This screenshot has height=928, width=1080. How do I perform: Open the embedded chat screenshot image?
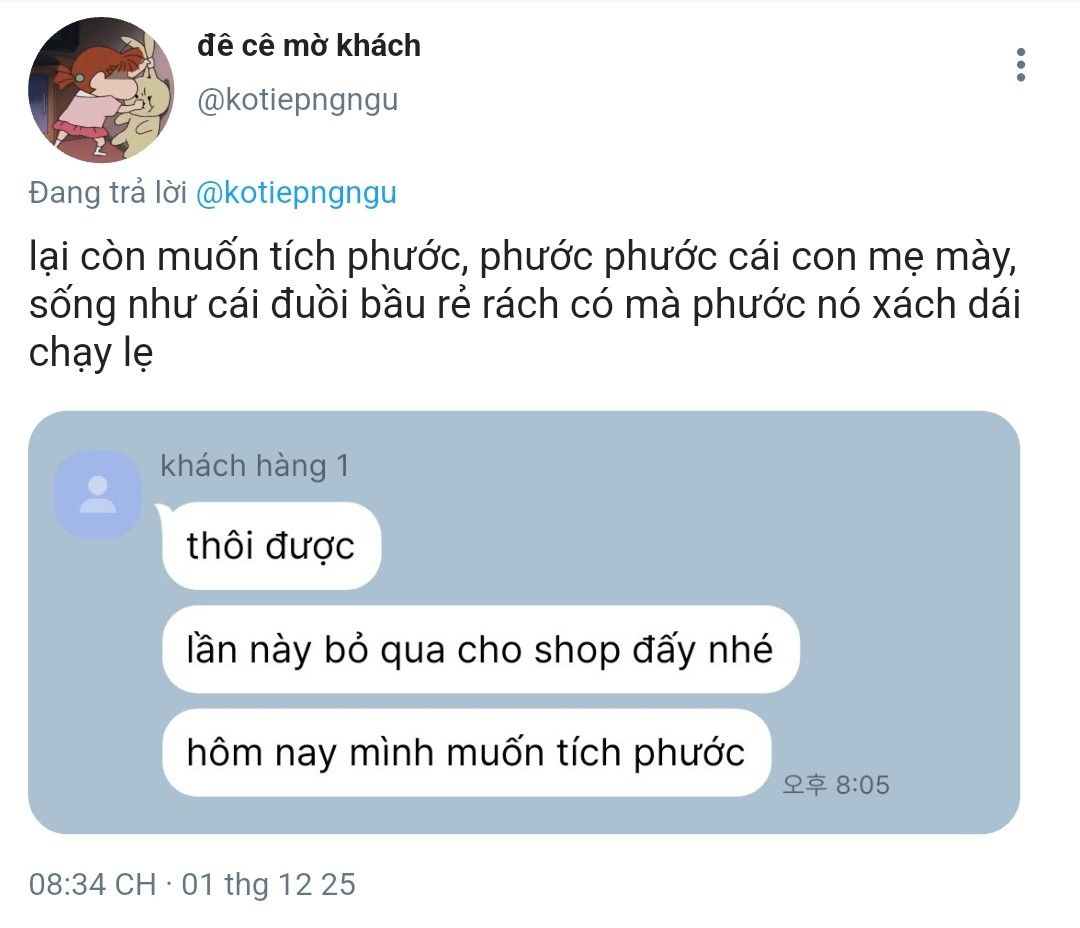pos(523,623)
